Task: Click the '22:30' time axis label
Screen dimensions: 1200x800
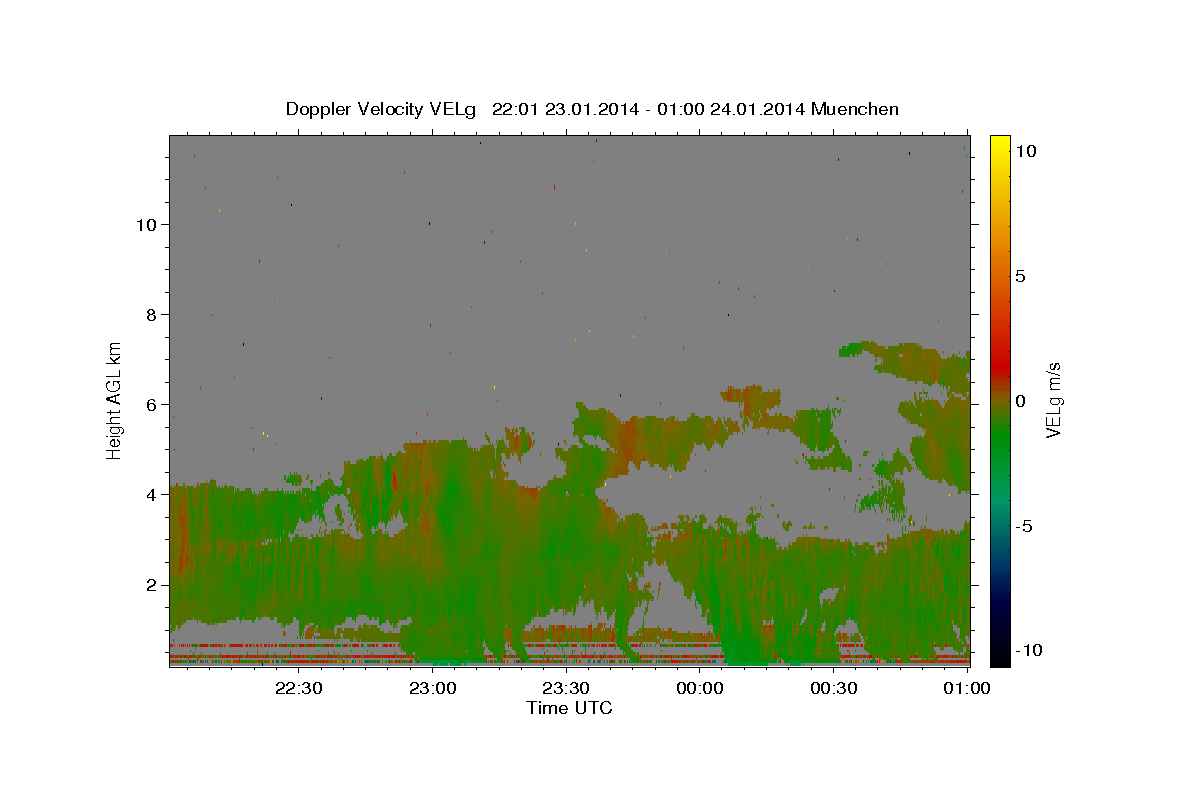Action: (298, 688)
